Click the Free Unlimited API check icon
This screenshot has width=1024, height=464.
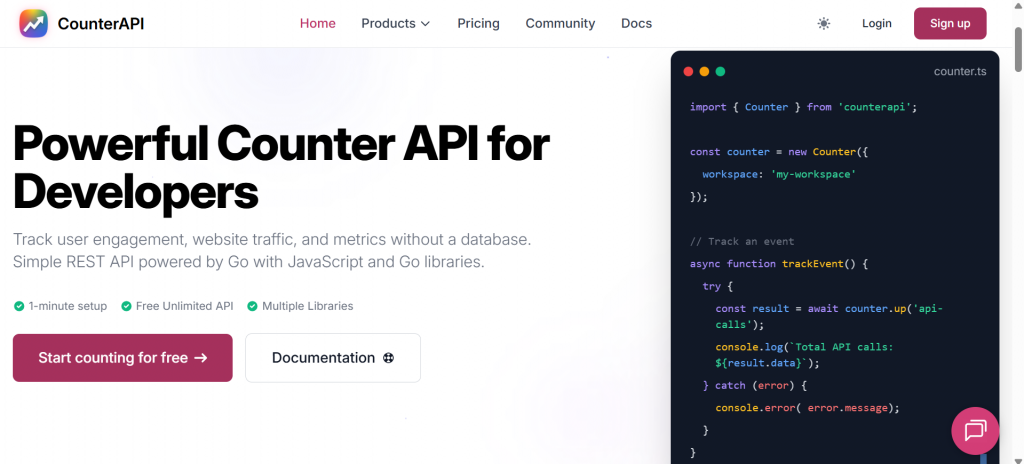click(x=126, y=306)
